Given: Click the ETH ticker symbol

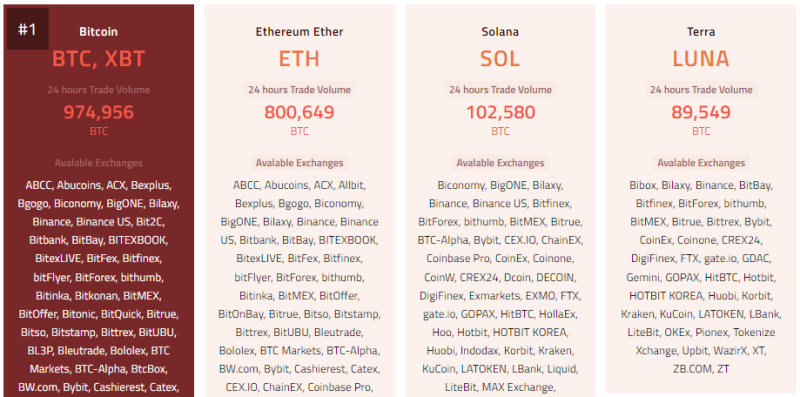Looking at the screenshot, I should tap(299, 59).
